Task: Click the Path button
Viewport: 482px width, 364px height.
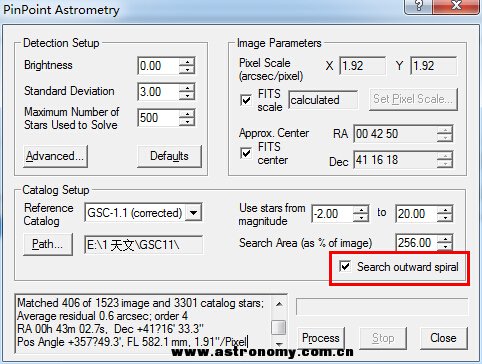Action: click(x=48, y=244)
